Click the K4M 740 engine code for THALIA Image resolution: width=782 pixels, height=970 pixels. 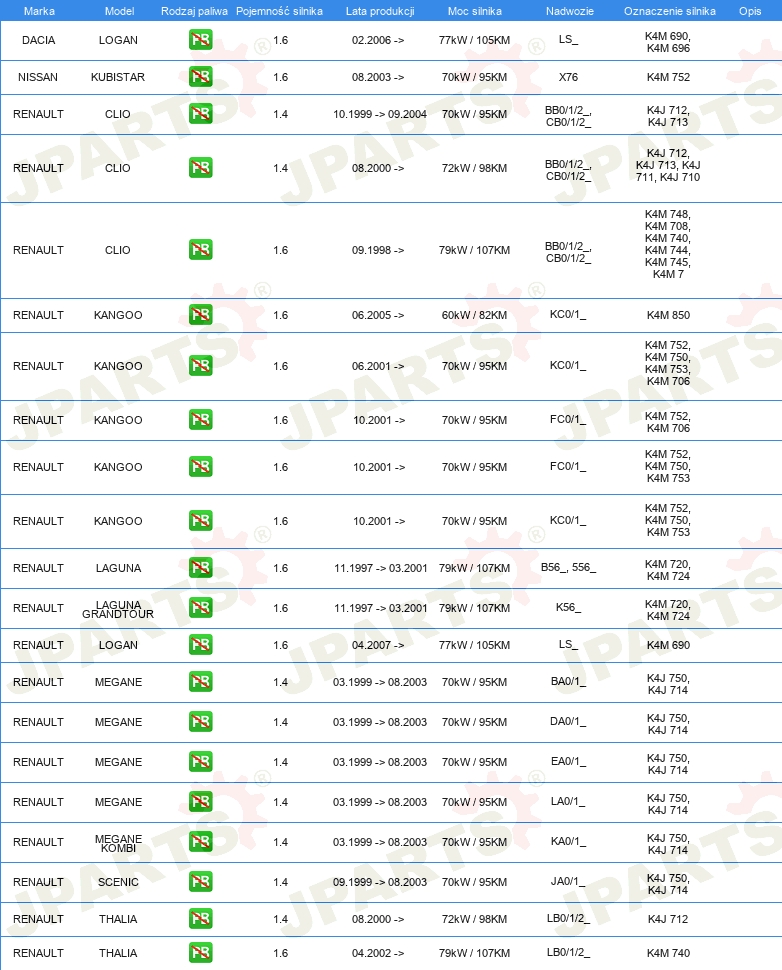coord(668,953)
